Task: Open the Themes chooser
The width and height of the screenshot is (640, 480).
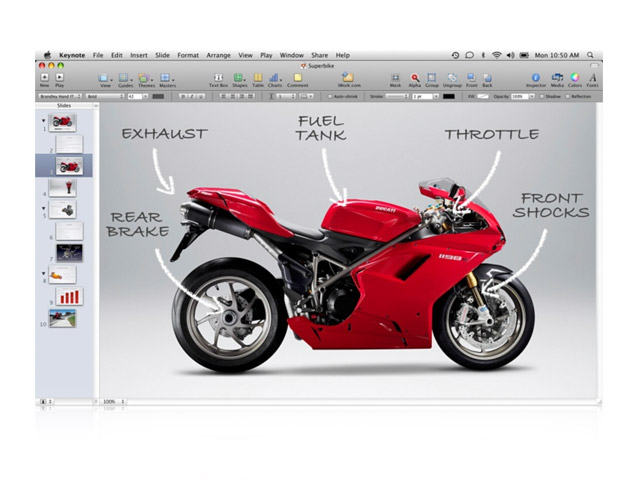Action: click(146, 80)
